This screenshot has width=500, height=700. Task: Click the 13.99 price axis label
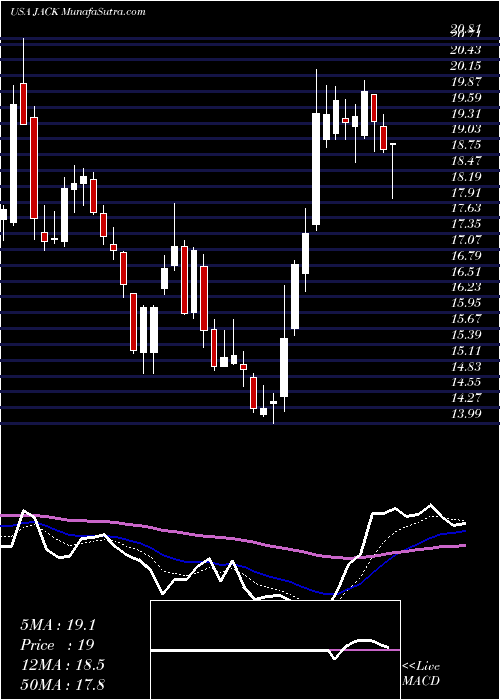coord(465,414)
